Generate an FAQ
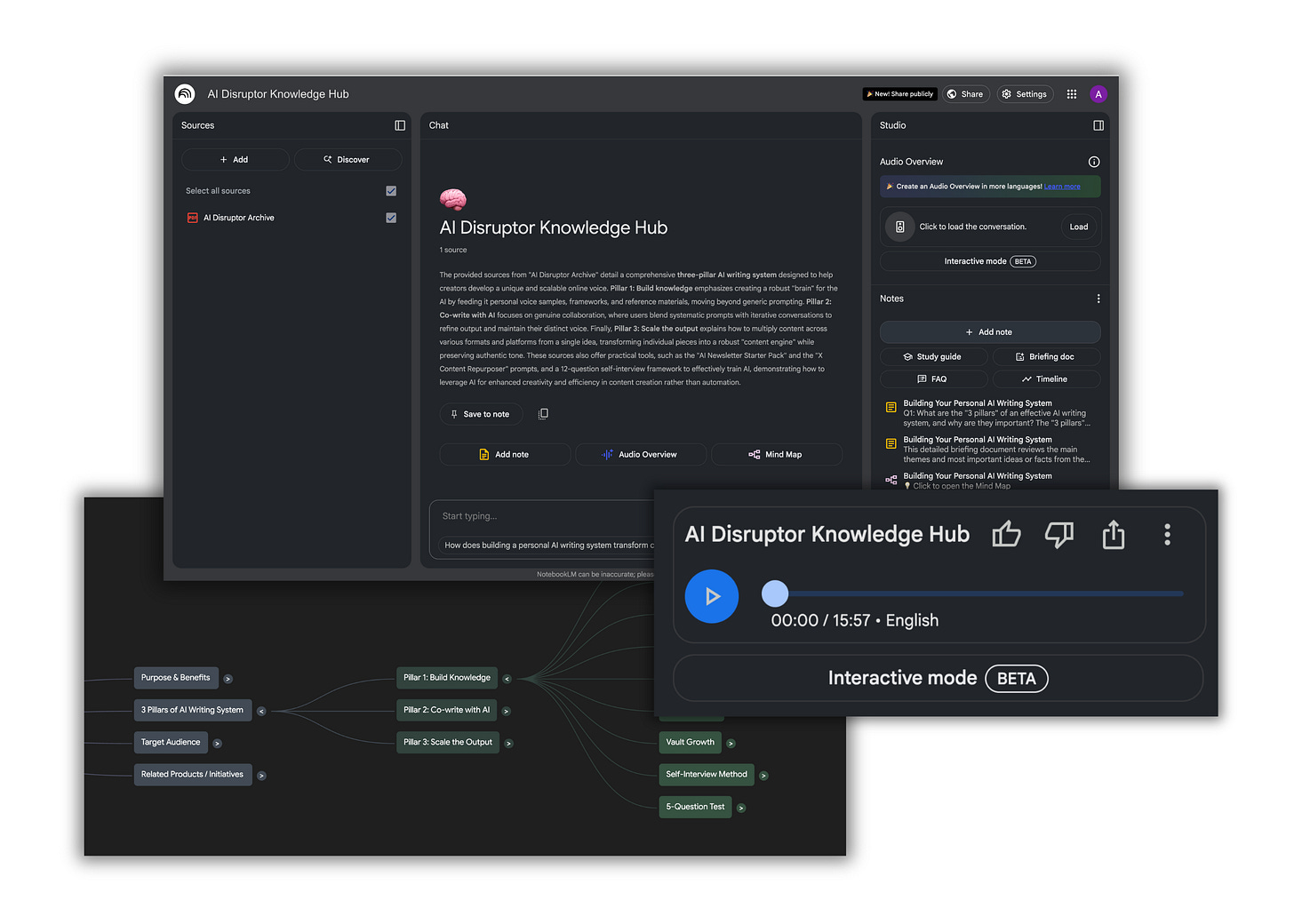This screenshot has height=924, width=1294. tap(933, 379)
